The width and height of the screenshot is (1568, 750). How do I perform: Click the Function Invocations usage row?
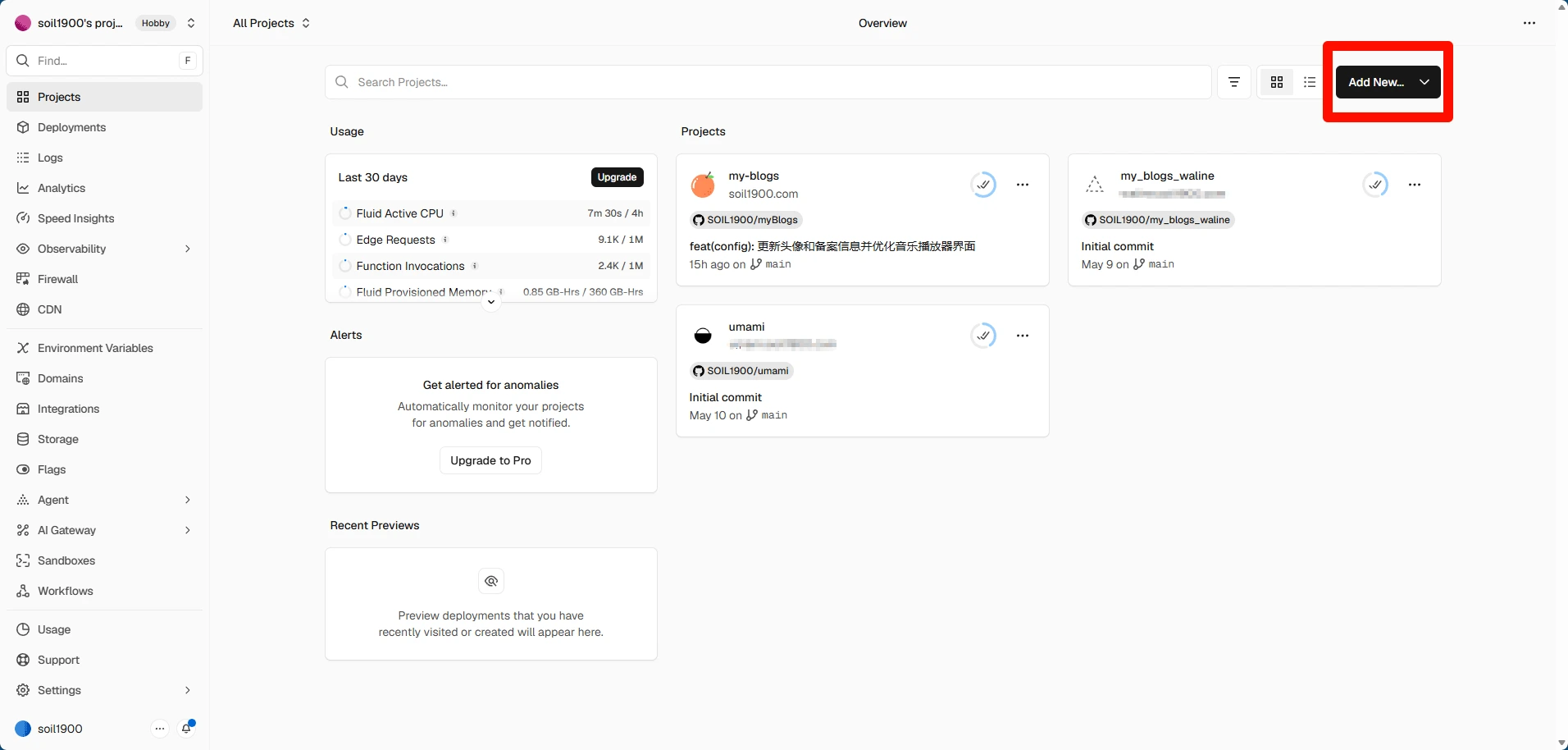[x=491, y=266]
